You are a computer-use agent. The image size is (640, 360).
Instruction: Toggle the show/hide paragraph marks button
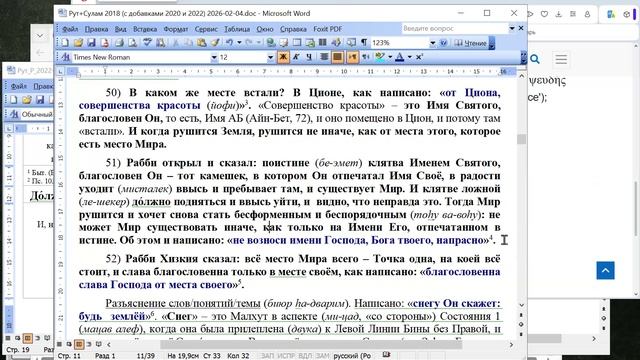(364, 42)
